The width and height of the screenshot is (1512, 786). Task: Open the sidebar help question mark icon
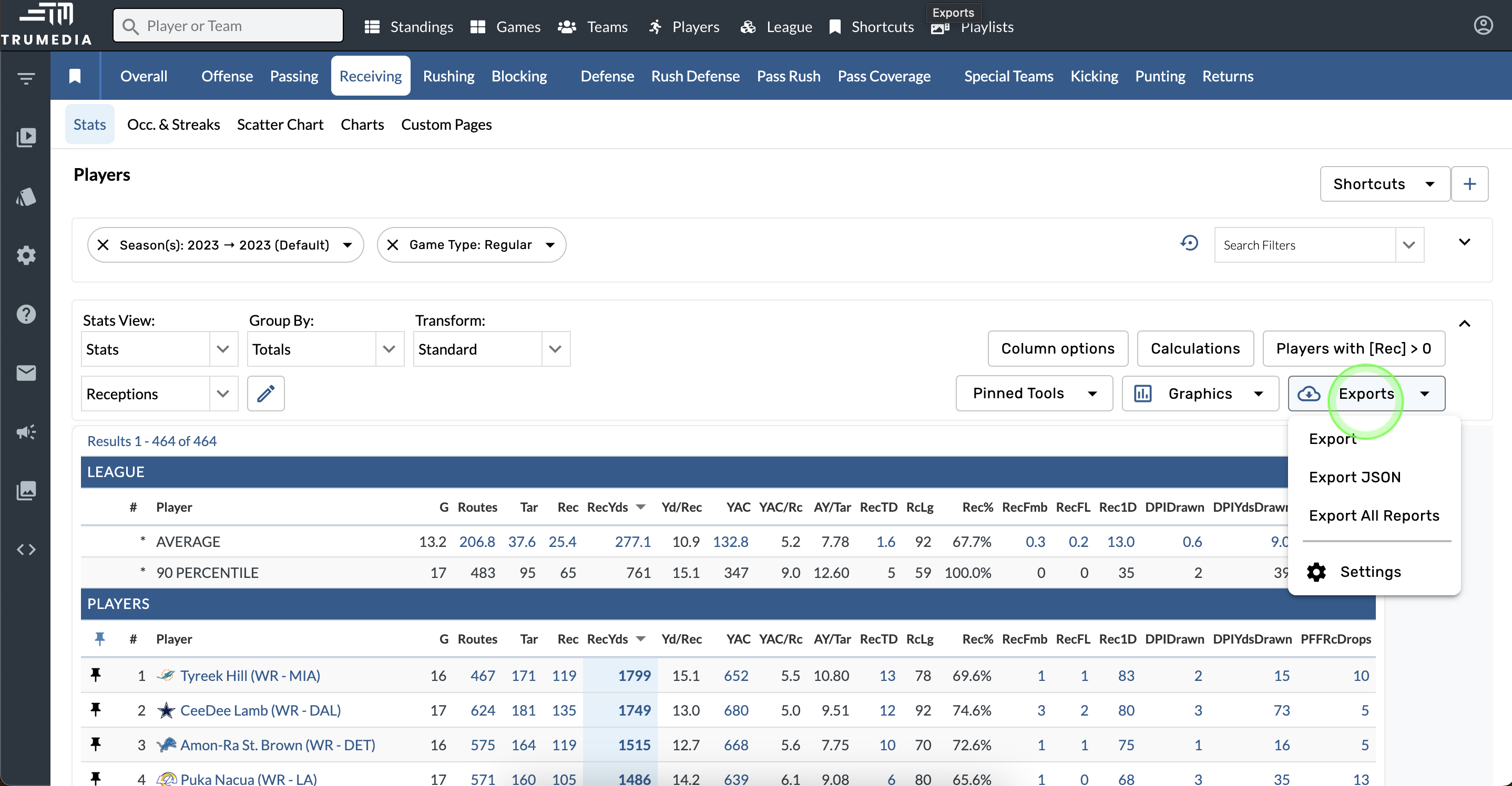tap(26, 314)
